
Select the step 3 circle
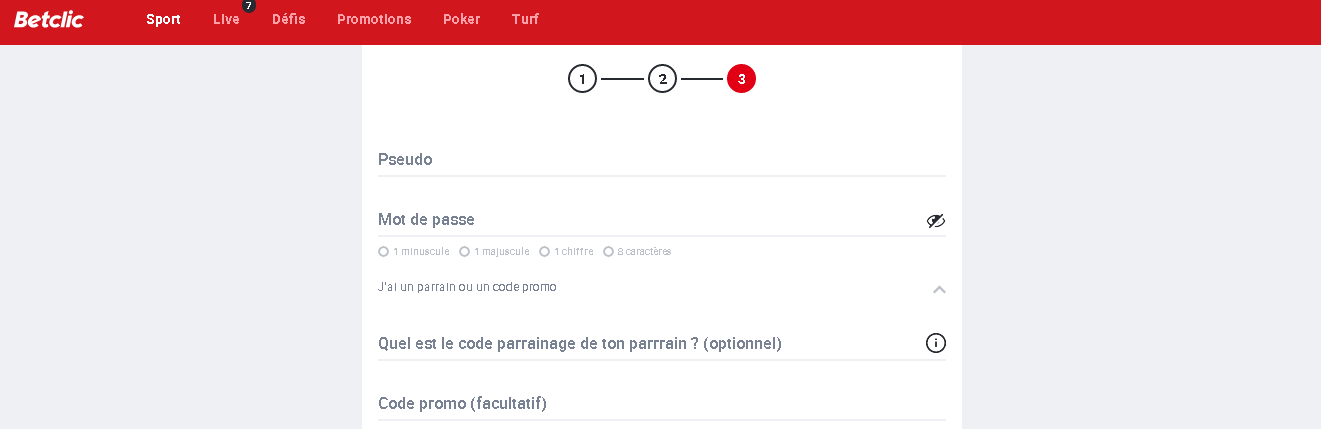741,79
